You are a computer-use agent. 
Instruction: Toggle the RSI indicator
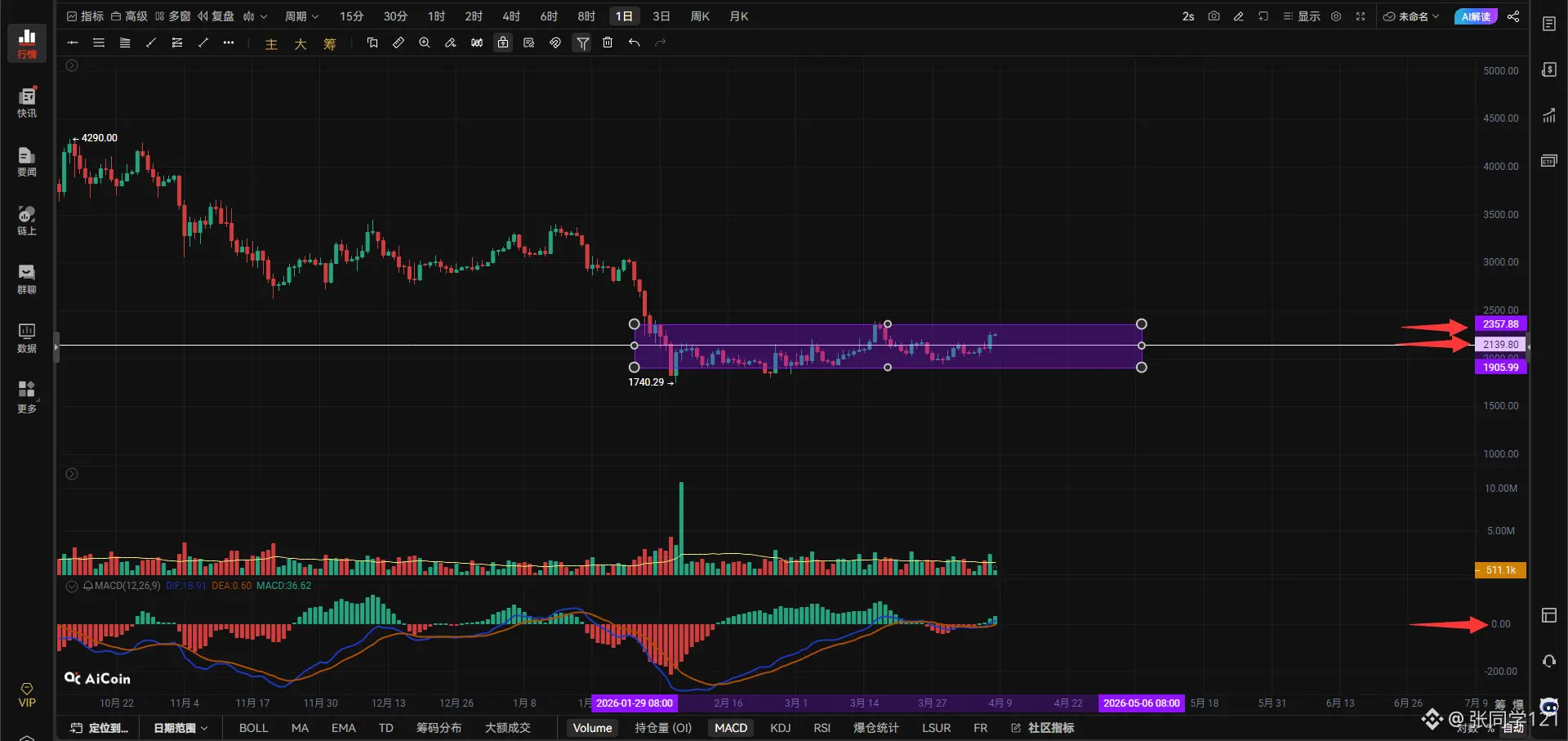822,728
